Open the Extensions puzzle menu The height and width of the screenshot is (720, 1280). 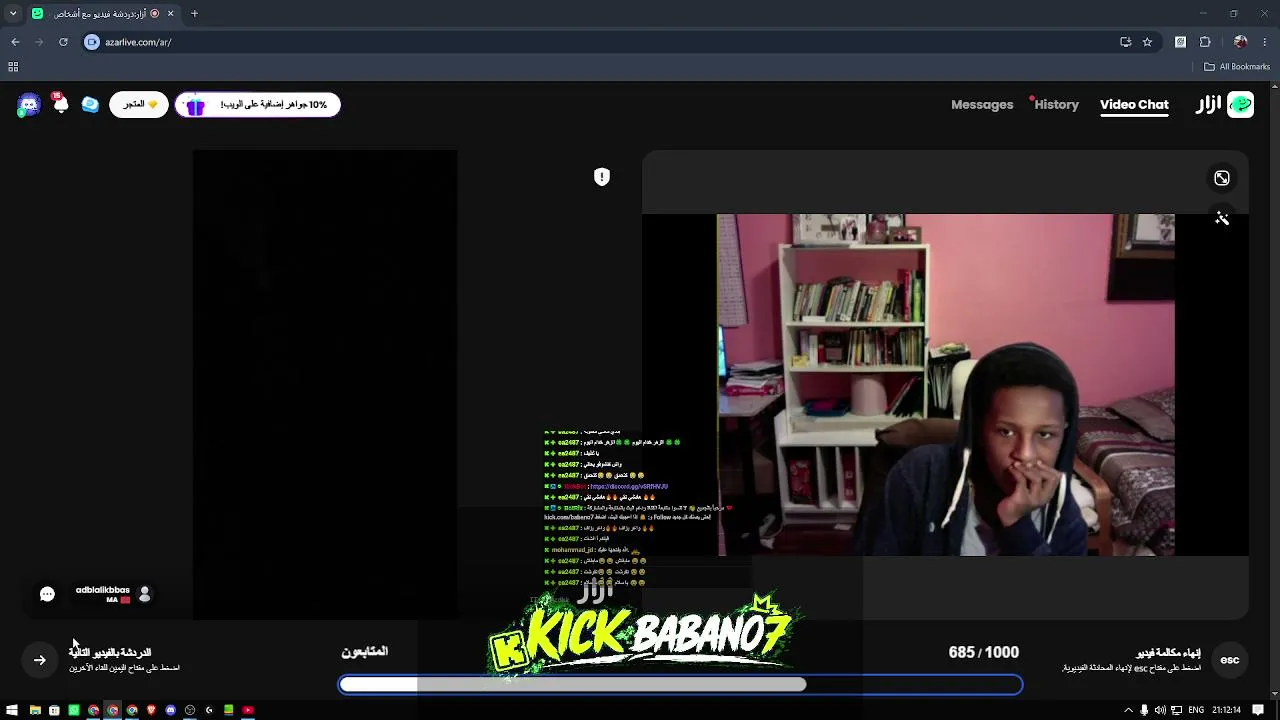pyautogui.click(x=1205, y=42)
